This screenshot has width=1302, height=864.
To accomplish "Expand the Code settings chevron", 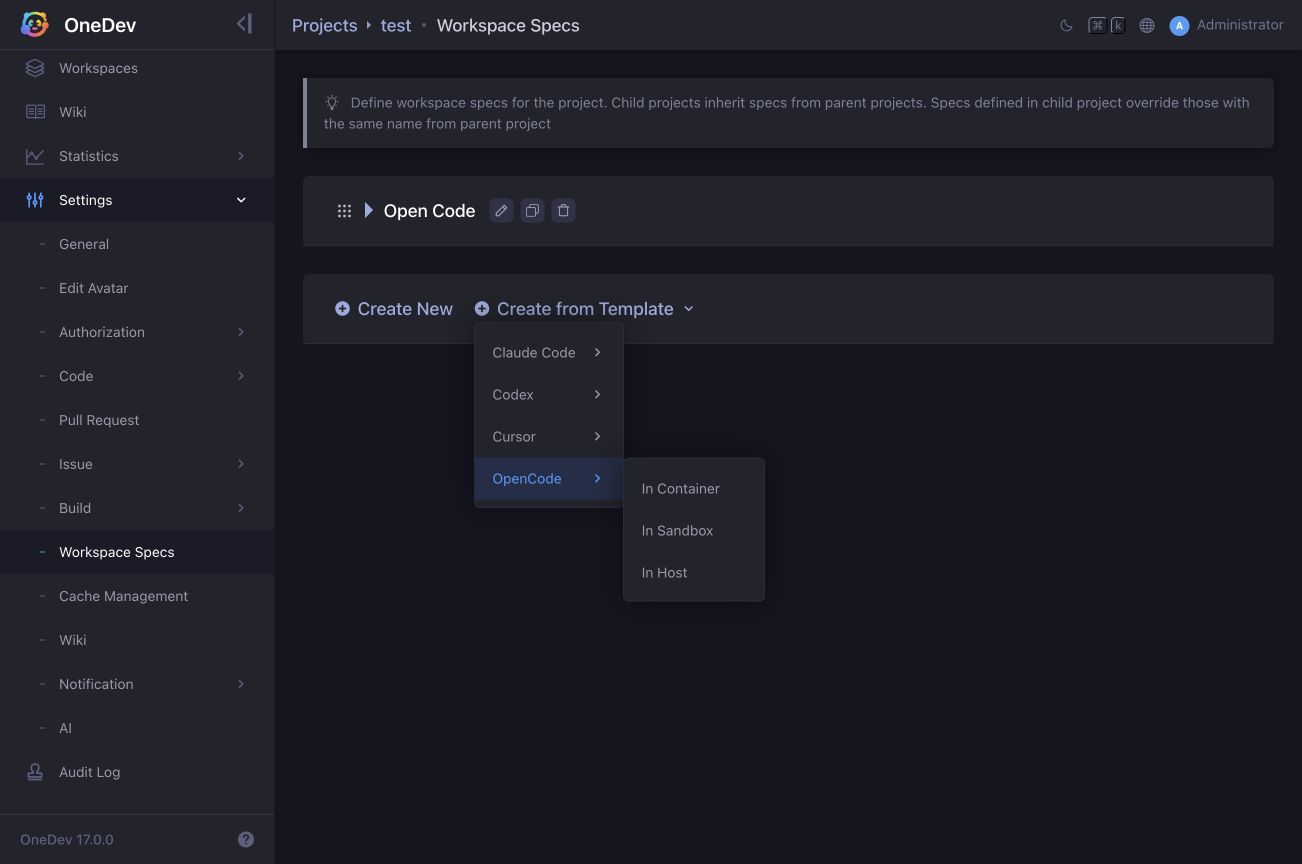I will (x=241, y=376).
